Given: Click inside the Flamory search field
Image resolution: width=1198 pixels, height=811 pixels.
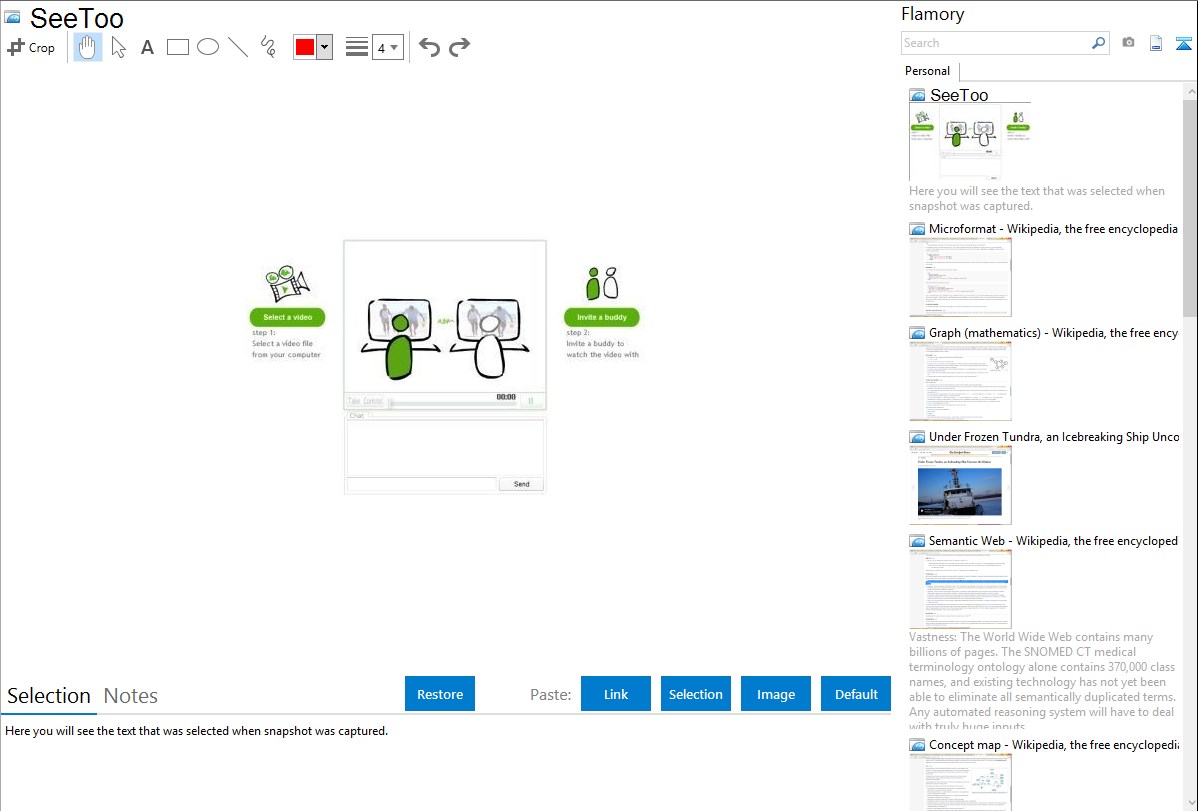Looking at the screenshot, I should [x=995, y=43].
